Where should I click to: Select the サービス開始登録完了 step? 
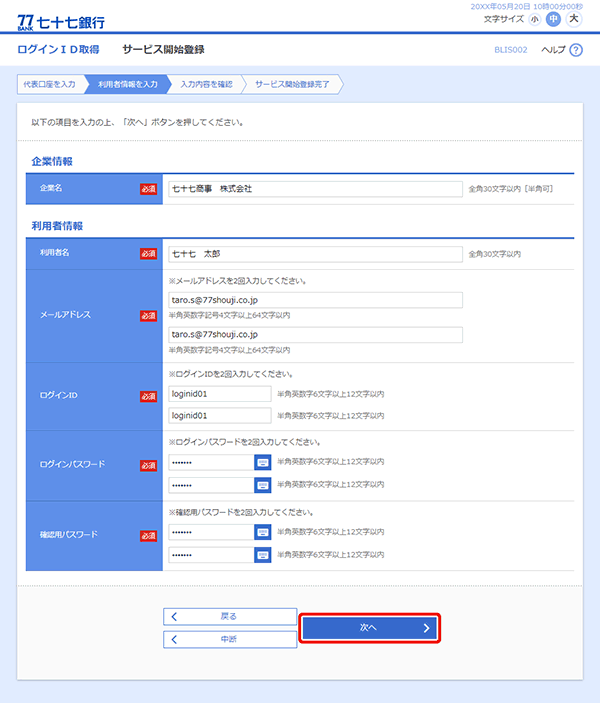(x=292, y=84)
